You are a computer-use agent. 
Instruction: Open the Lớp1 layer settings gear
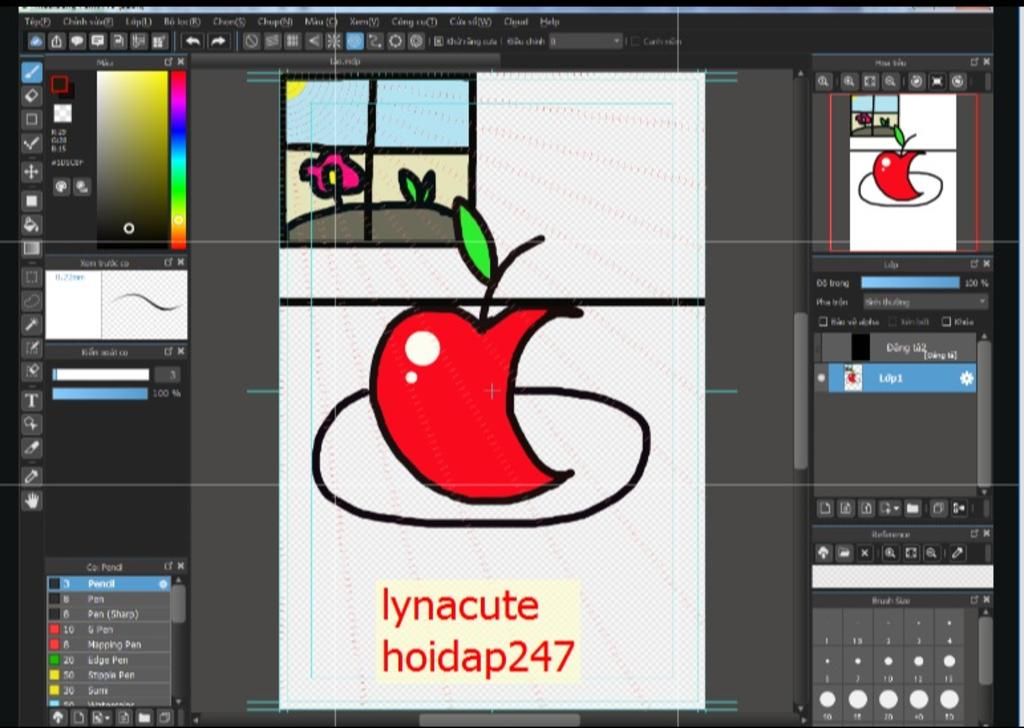(x=966, y=378)
